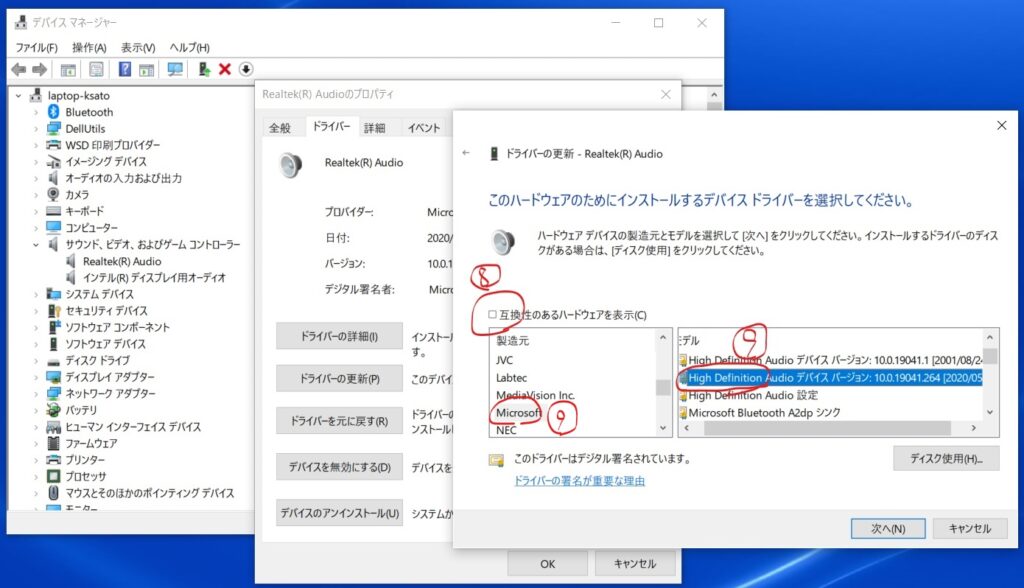This screenshot has height=588, width=1024.
Task: Click the Back arrow toolbar icon in Device Manager
Action: pos(19,69)
